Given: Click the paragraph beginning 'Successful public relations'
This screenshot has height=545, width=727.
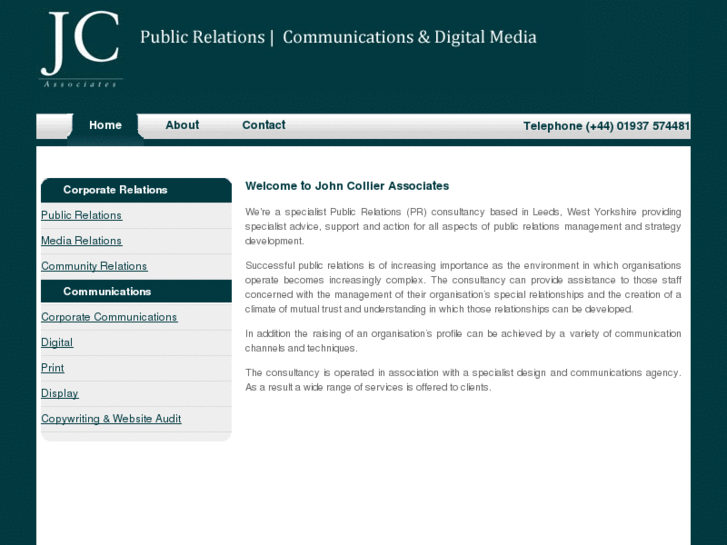Looking at the screenshot, I should pyautogui.click(x=462, y=287).
